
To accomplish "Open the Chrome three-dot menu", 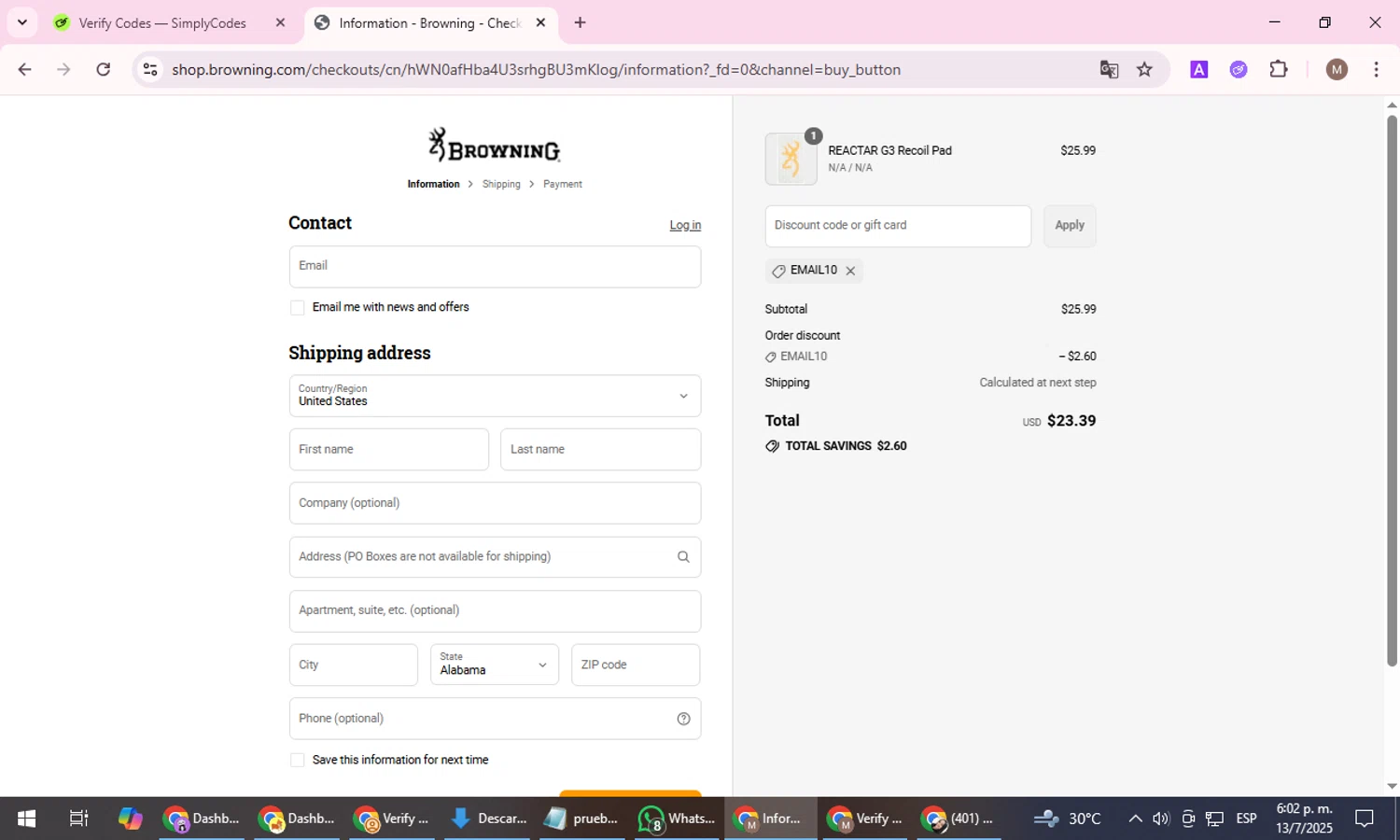I will (1376, 69).
